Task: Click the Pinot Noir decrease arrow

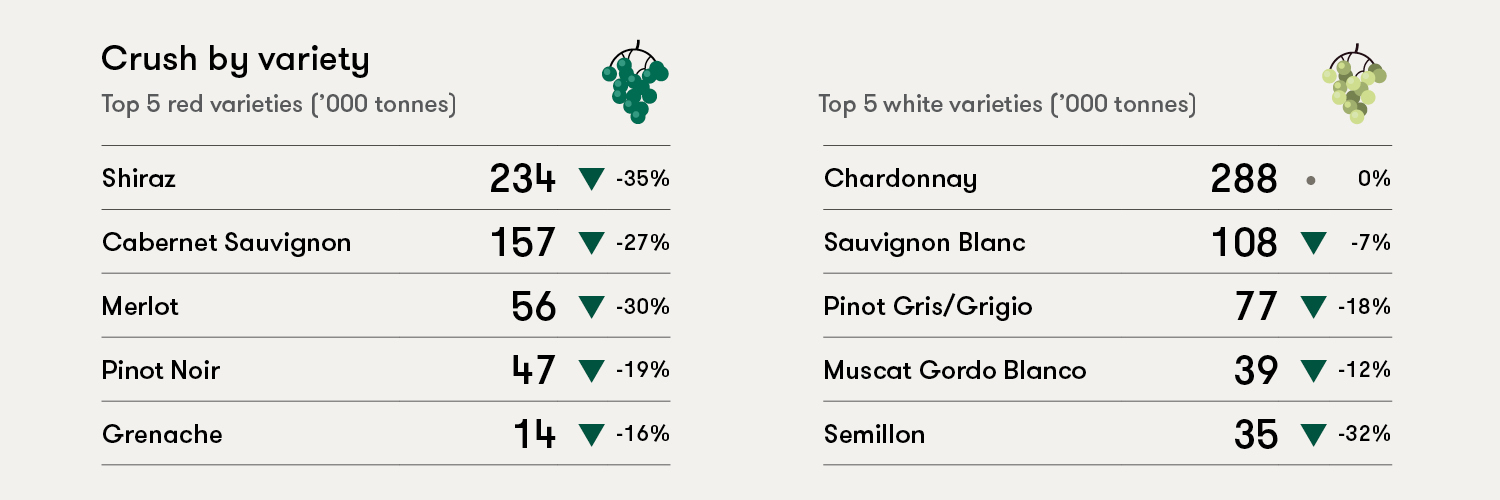Action: 592,371
